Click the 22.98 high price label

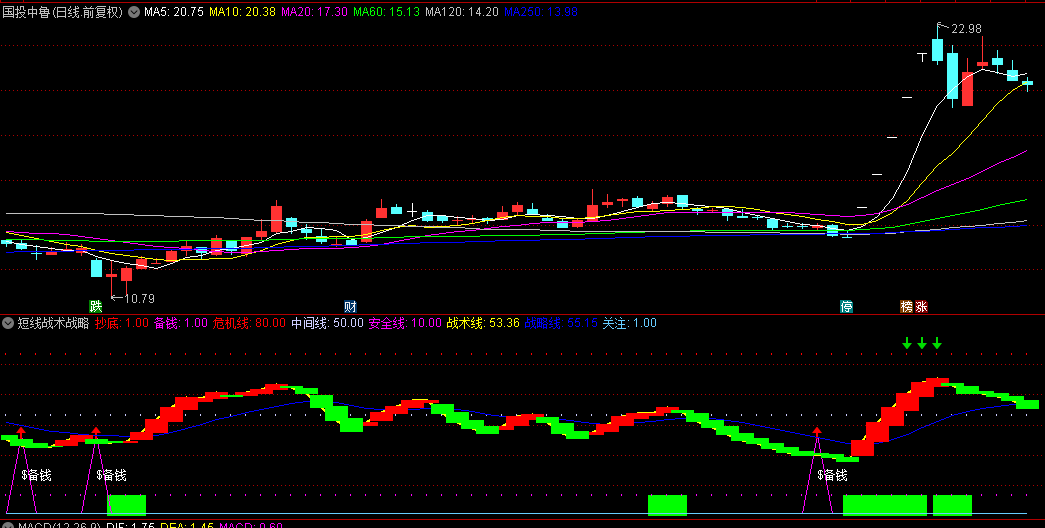(966, 29)
